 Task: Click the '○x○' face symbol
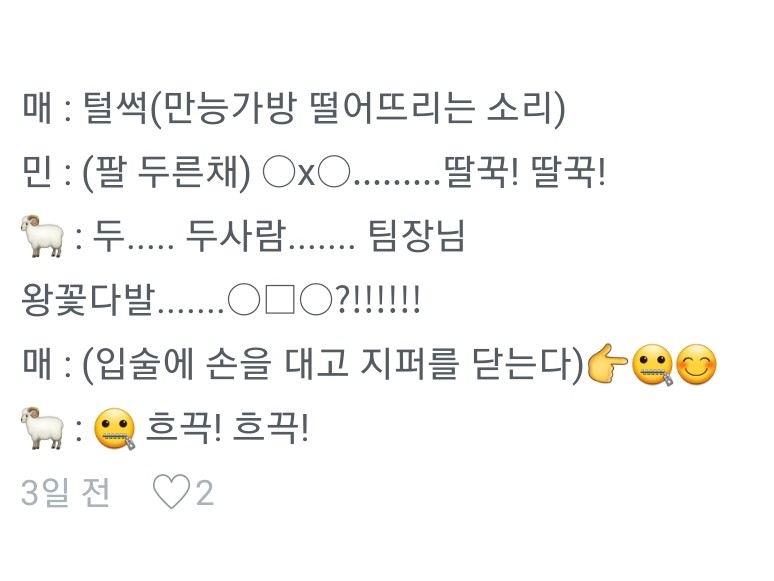point(306,173)
